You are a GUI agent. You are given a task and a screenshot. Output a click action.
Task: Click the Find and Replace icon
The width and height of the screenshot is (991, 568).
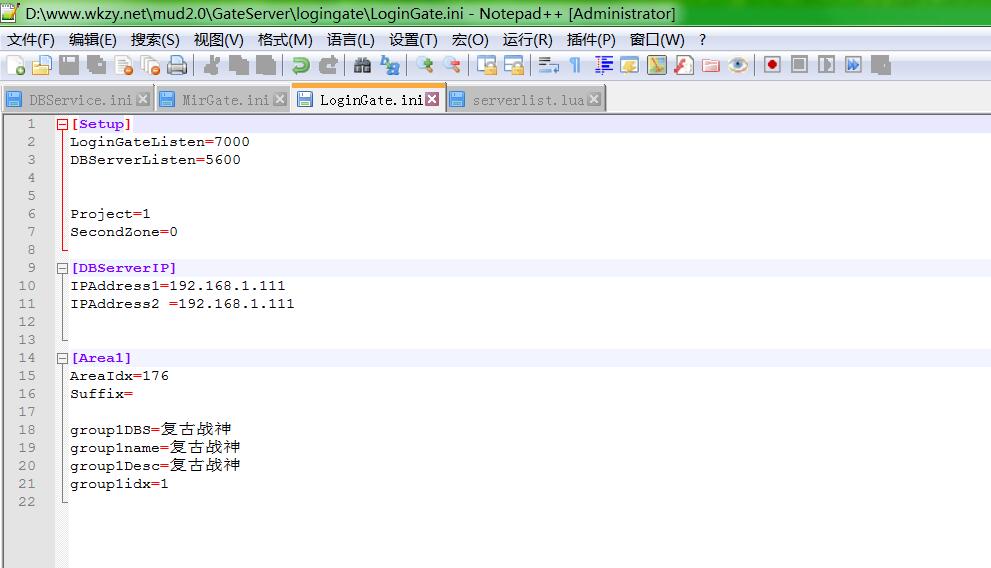coord(389,65)
